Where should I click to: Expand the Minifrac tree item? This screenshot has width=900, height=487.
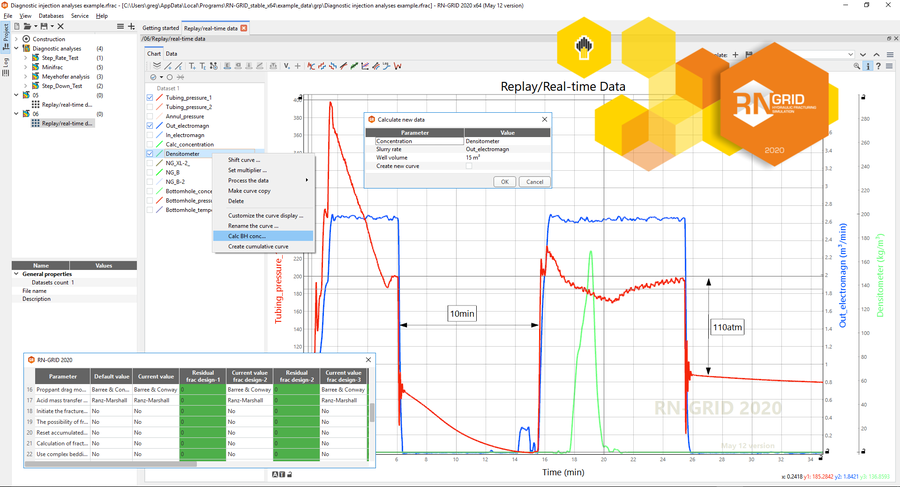pos(26,67)
